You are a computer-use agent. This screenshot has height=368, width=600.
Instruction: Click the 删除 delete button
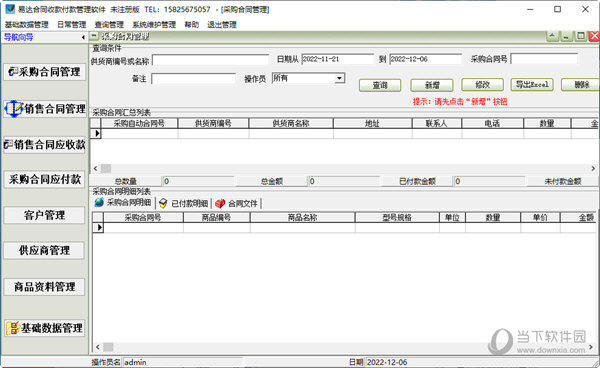tap(581, 85)
